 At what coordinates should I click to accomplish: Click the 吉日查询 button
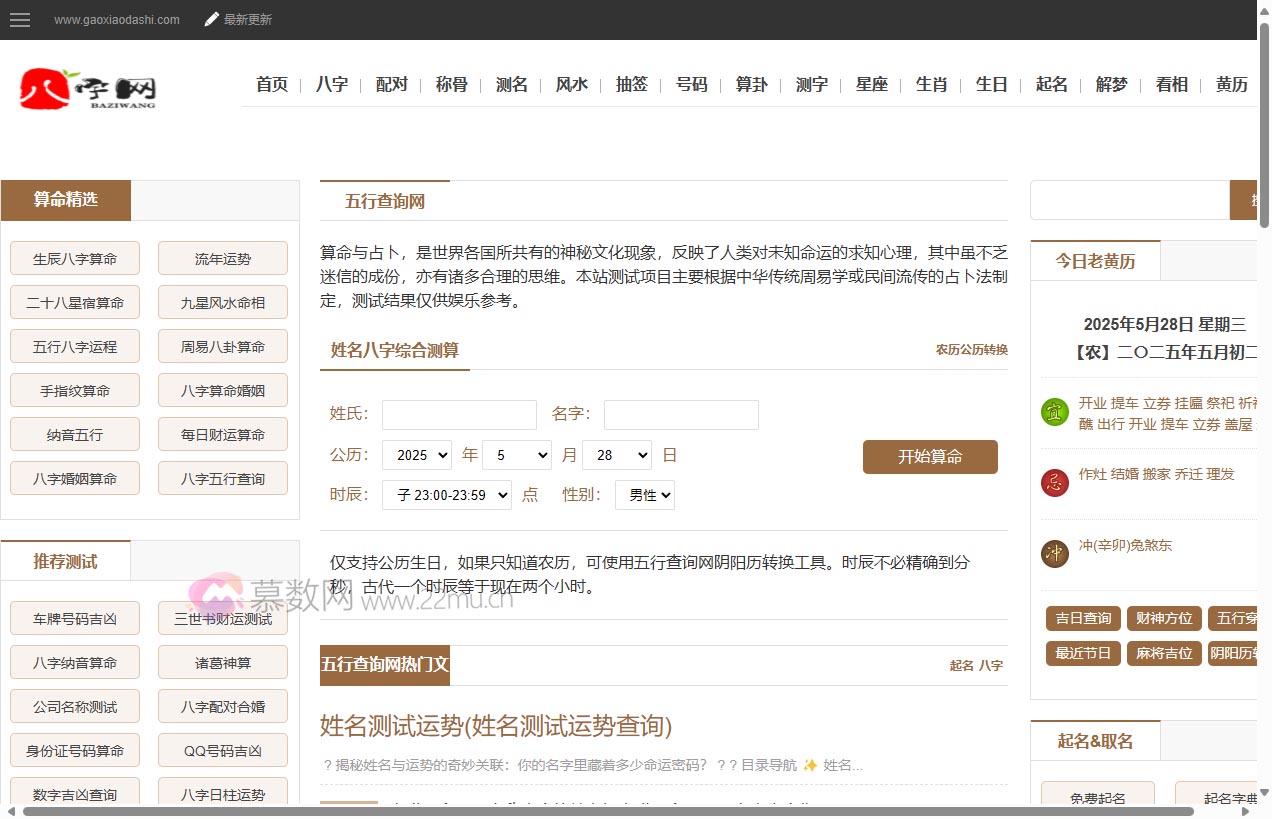tap(1083, 619)
